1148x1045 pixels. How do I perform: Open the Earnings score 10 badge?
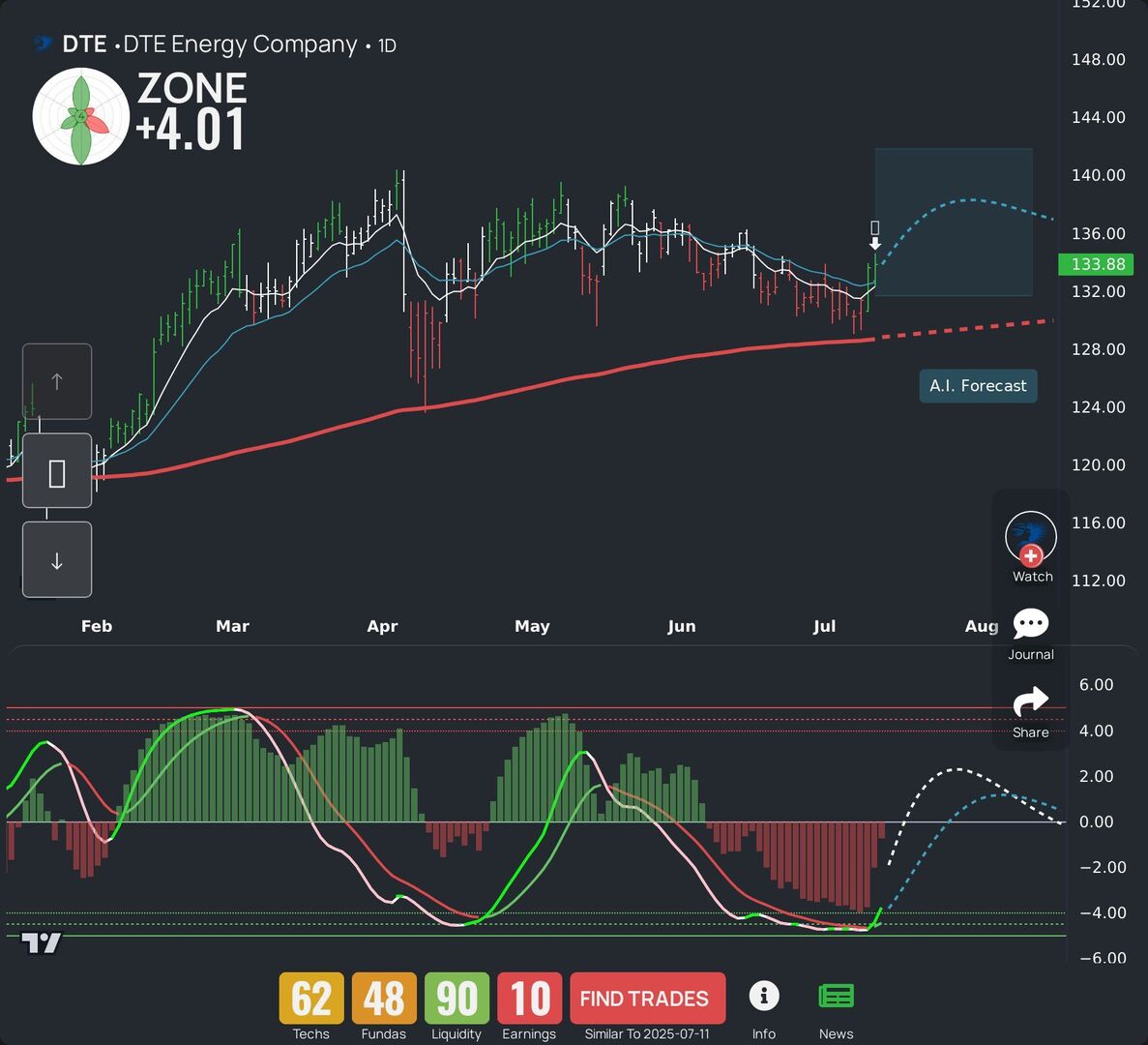pyautogui.click(x=529, y=999)
